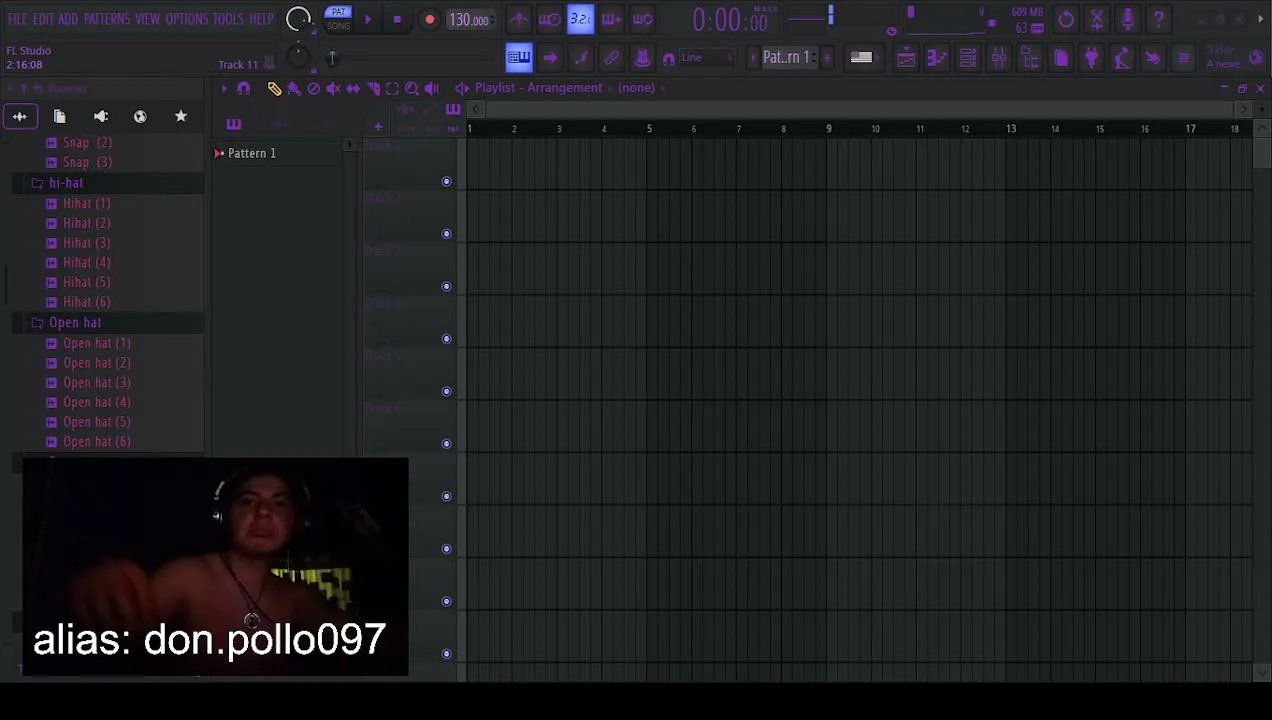Viewport: 1272px width, 720px height.
Task: Click the microphone one-click recording icon
Action: pos(1128,19)
